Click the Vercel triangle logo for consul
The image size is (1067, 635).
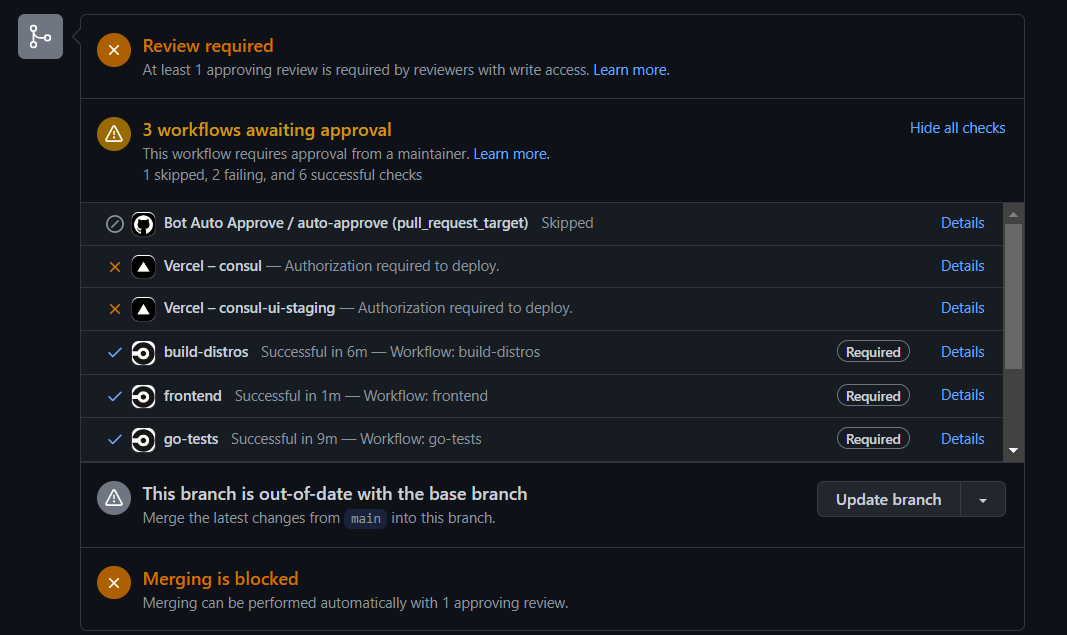(x=143, y=267)
